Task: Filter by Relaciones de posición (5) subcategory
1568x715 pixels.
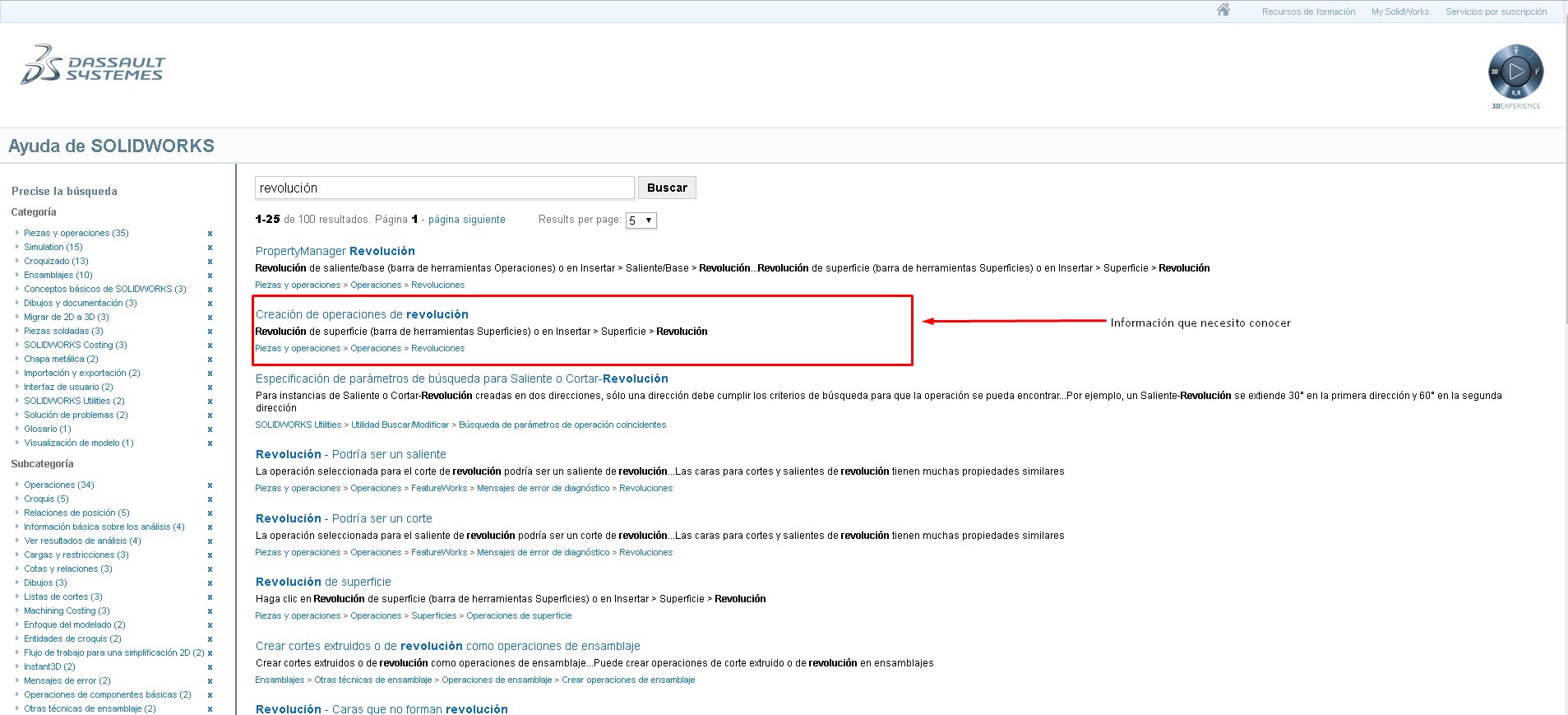Action: point(76,513)
